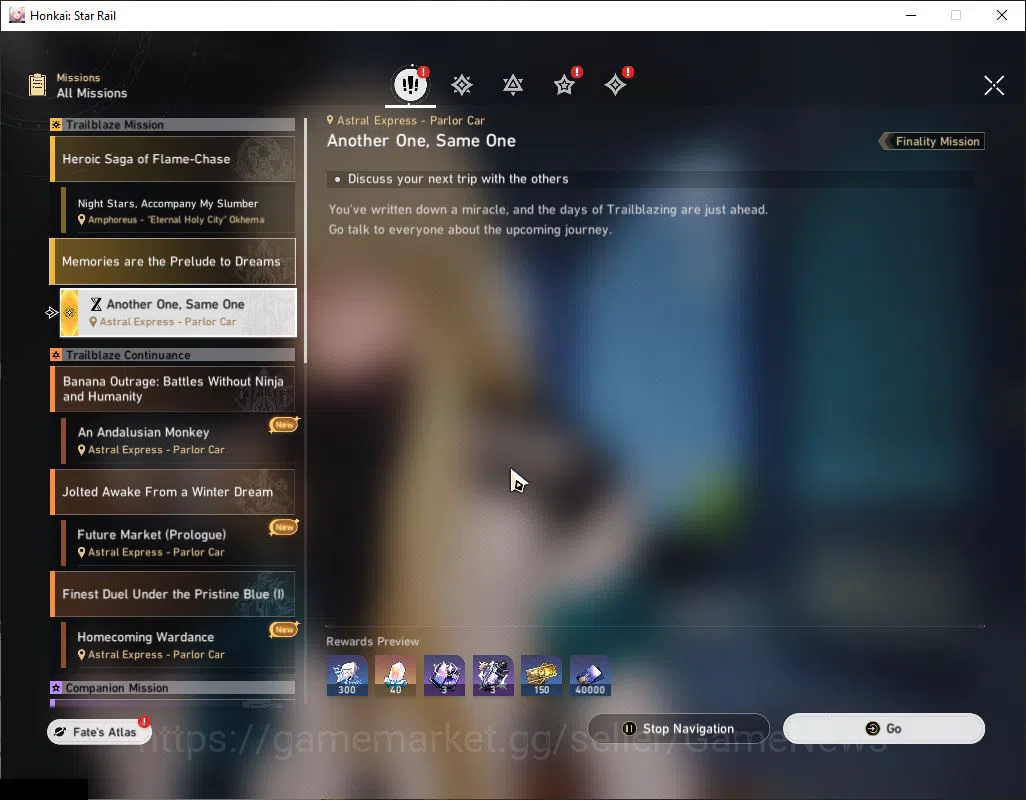Click location pin on Homecoming Wardance row
Screen dimensions: 1026x800
(x=82, y=655)
